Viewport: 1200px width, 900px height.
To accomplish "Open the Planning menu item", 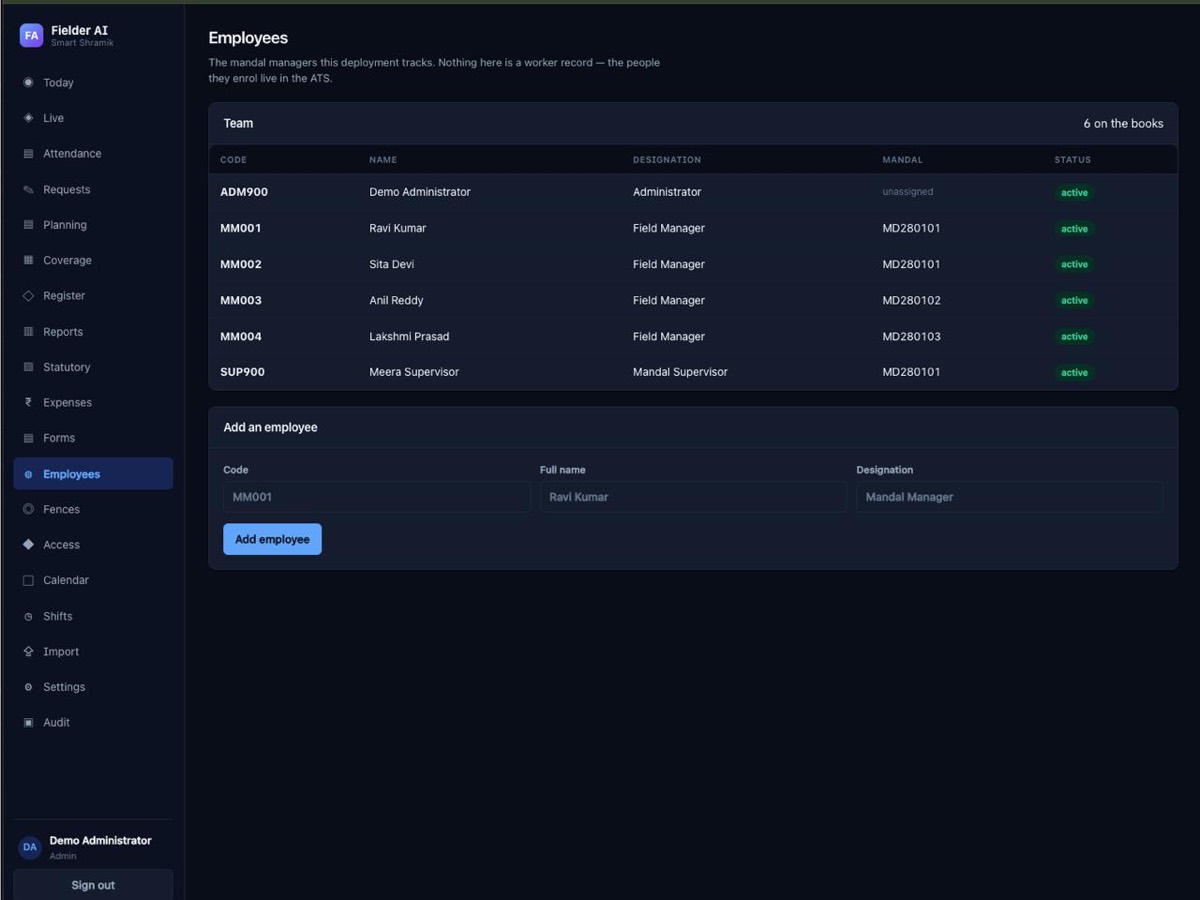I will click(x=93, y=225).
